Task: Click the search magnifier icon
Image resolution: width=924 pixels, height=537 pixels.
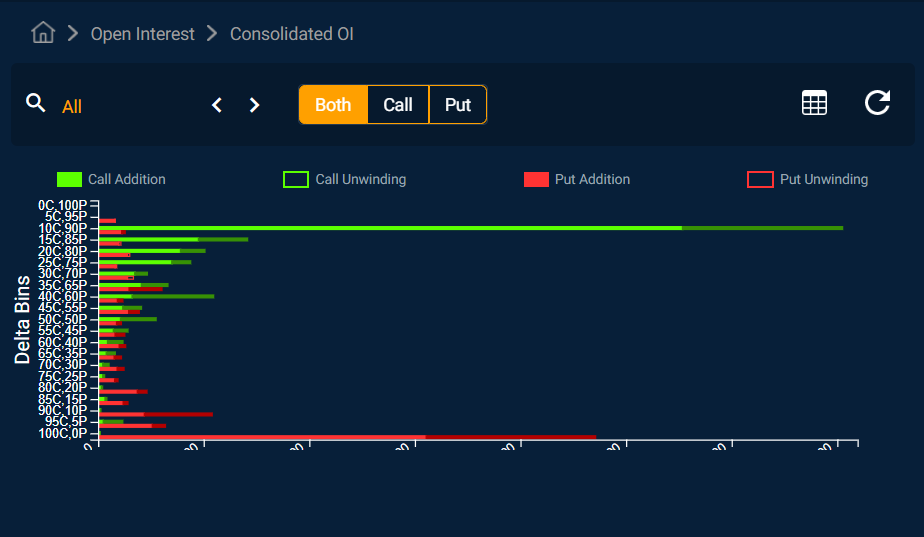Action: click(36, 103)
